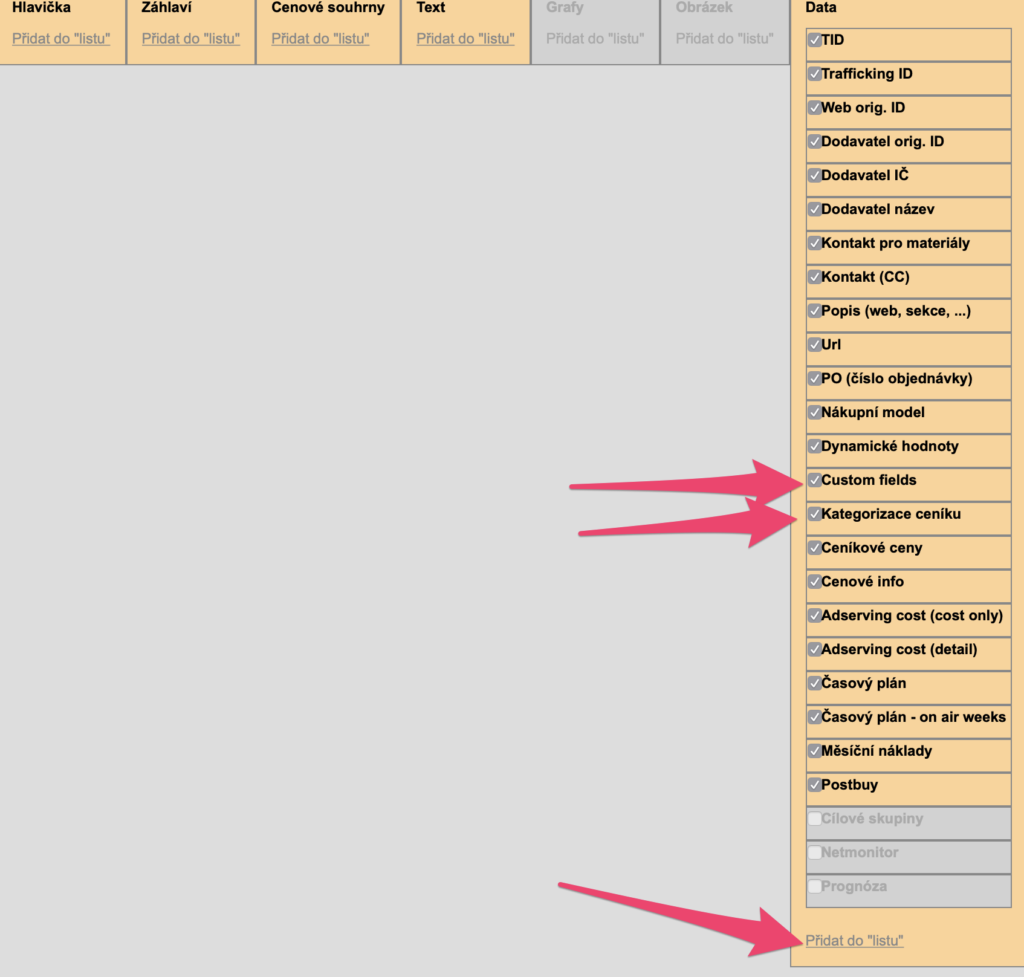Toggle the Trafficking ID checkbox
The image size is (1024, 977).
(814, 74)
